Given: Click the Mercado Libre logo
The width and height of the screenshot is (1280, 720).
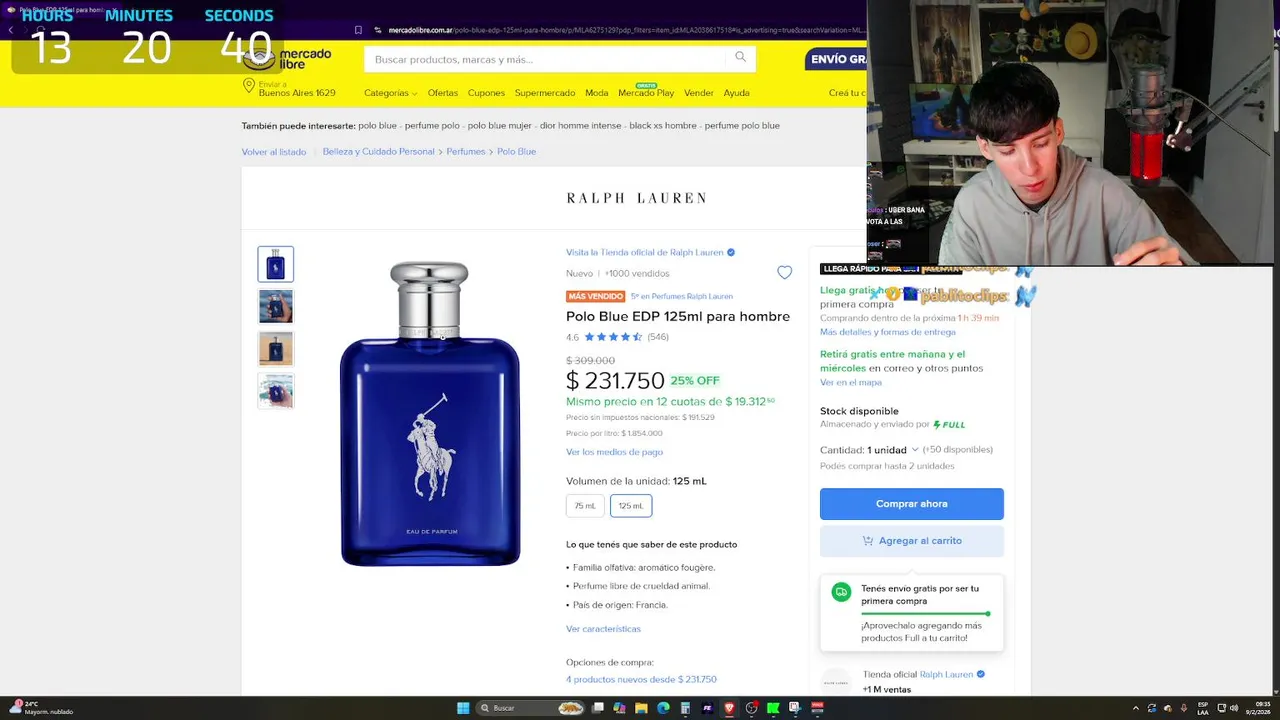Looking at the screenshot, I should pyautogui.click(x=288, y=58).
